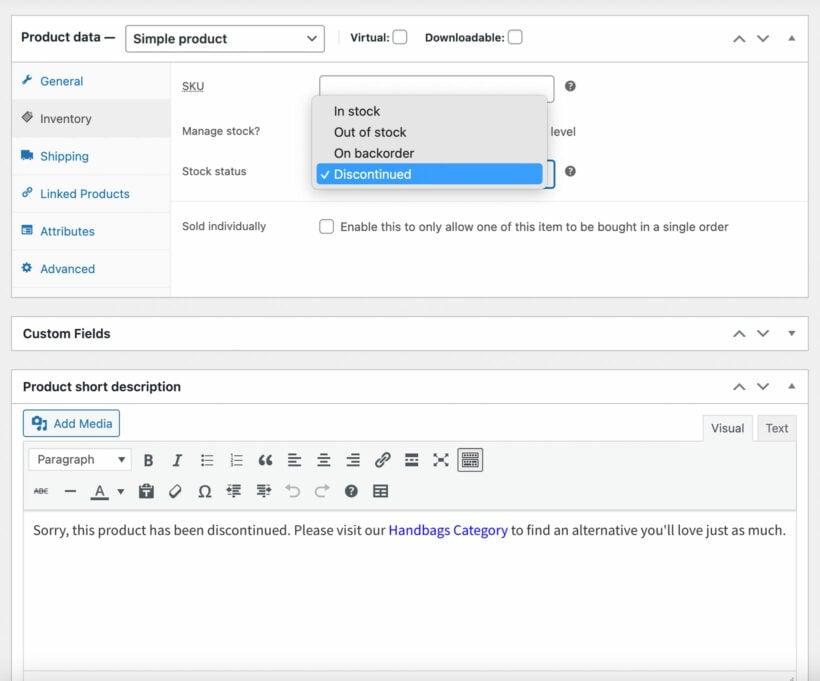Open the Advanced product tab

pos(91,269)
